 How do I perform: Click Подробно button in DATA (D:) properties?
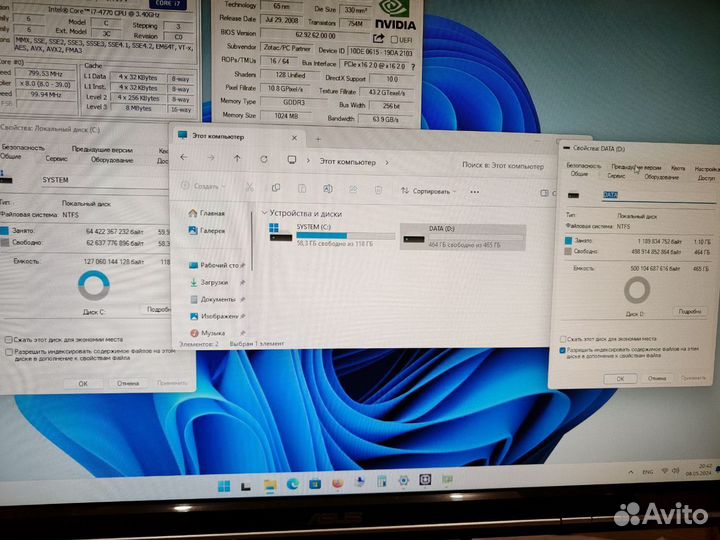pos(689,311)
